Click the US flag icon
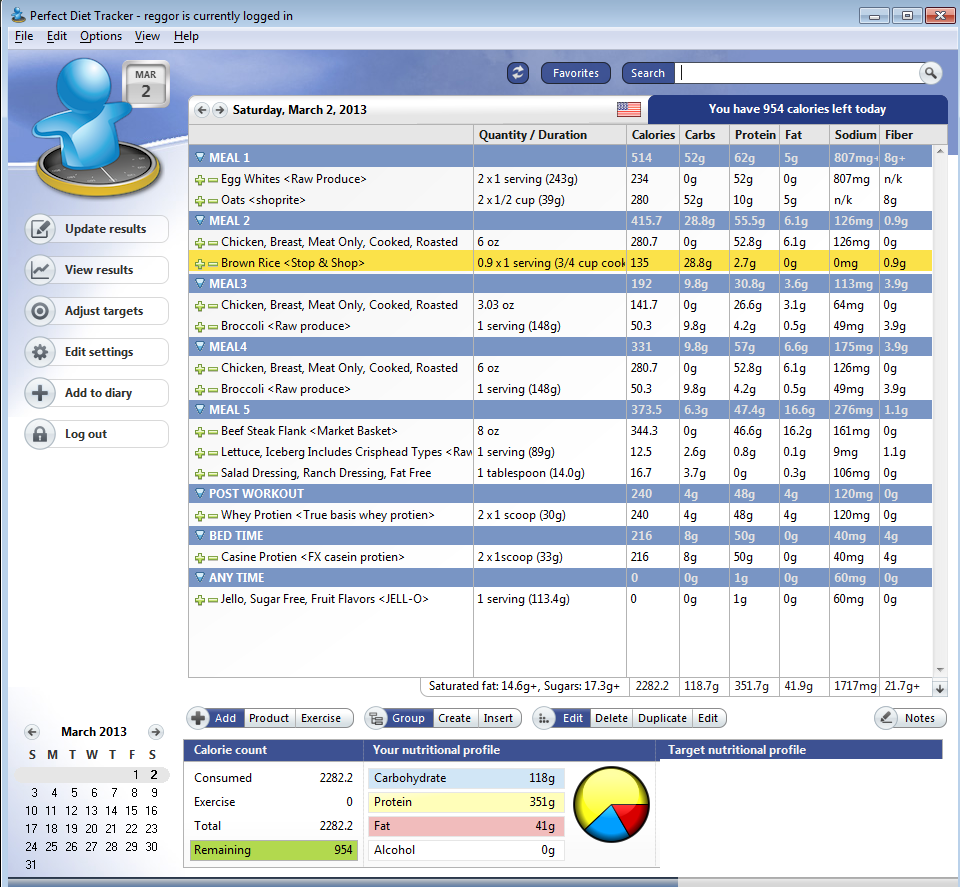960x887 pixels. (629, 110)
